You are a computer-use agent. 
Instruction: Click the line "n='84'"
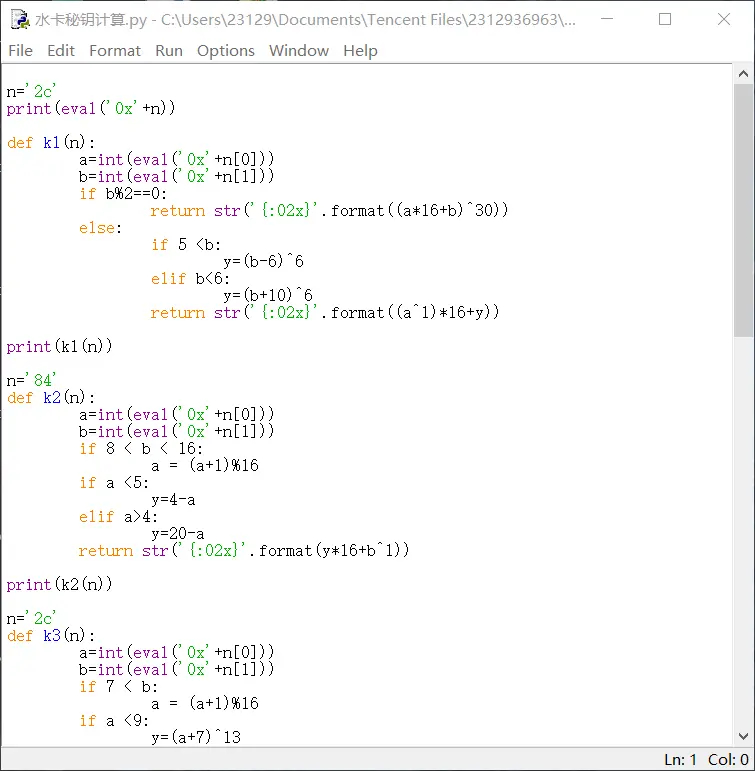coord(31,380)
